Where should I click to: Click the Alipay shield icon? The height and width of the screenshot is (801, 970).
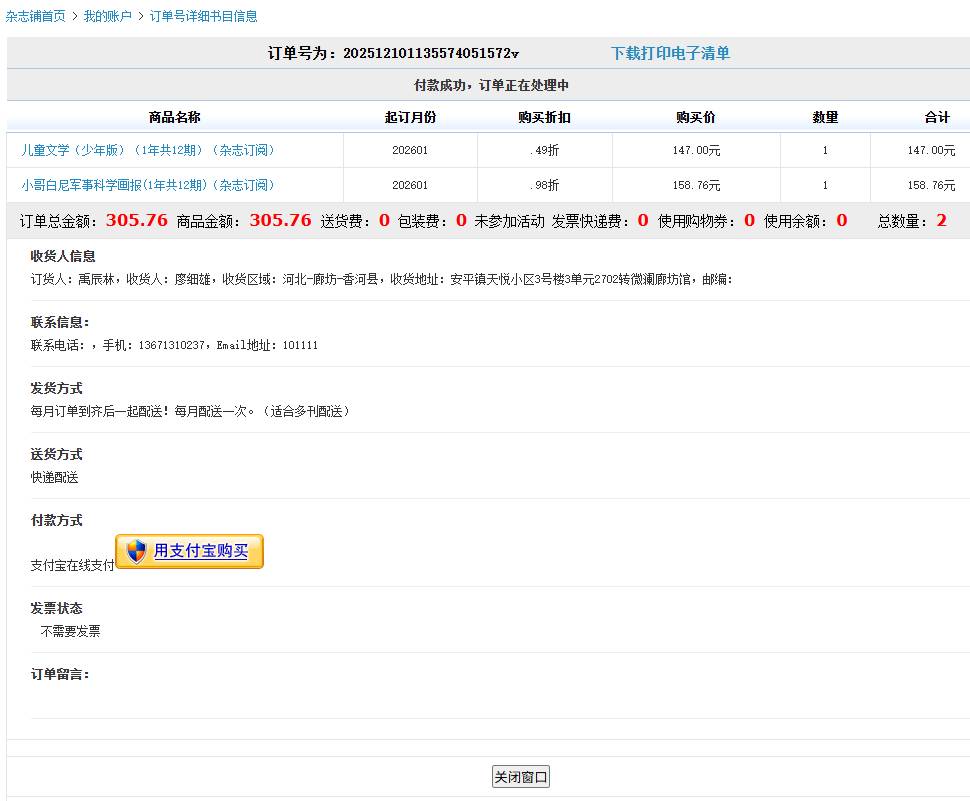pos(137,551)
